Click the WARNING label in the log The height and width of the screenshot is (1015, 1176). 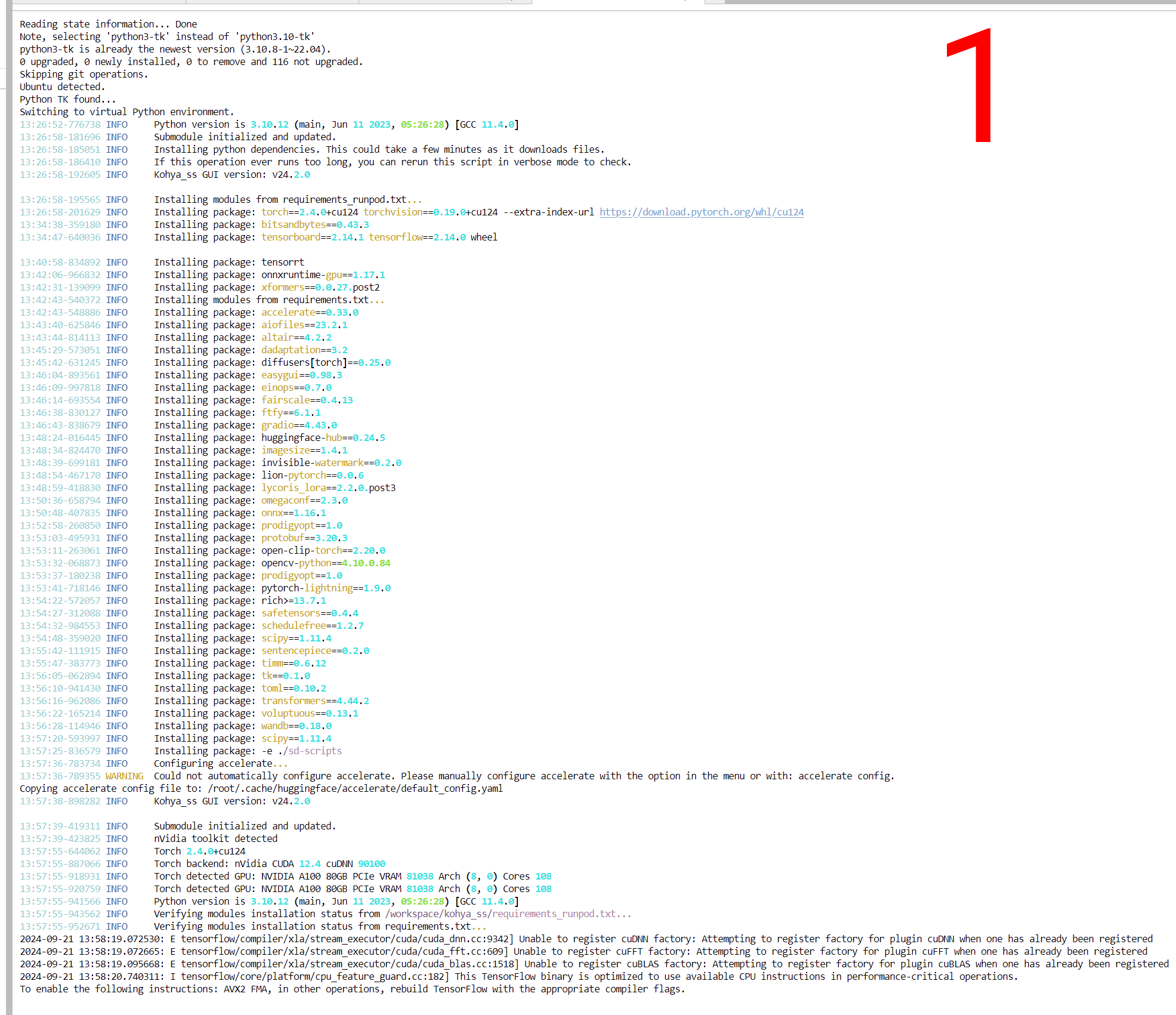124,776
